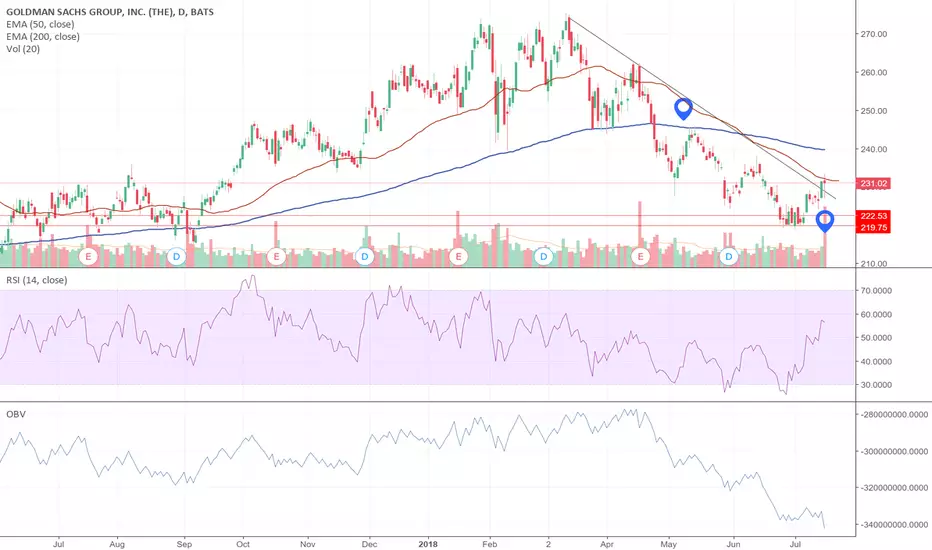Open the dividend D marker just before Dec 2017

coord(365,257)
